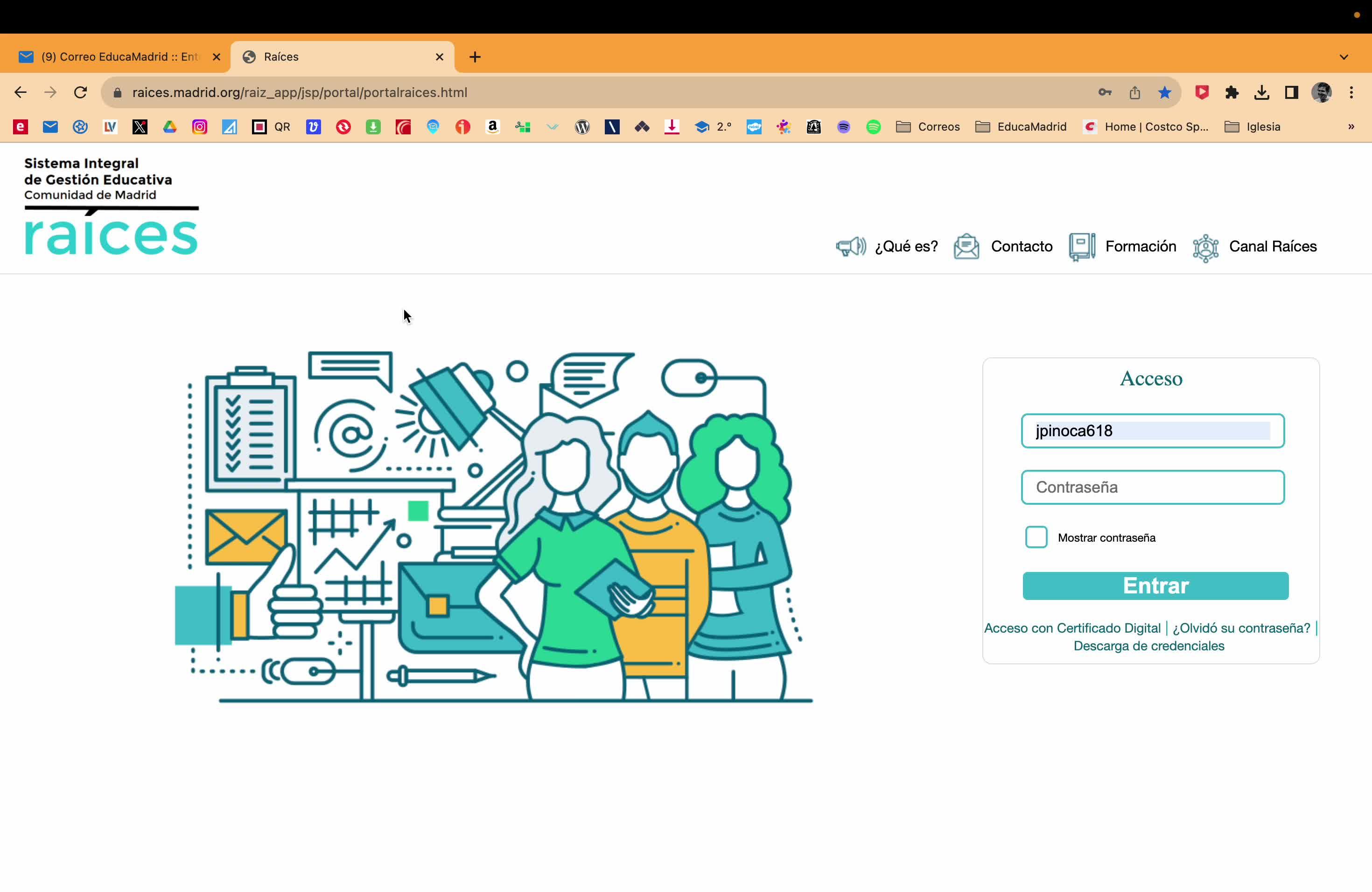Click the book icon beside Formación
Viewport: 1372px width, 892px height.
(x=1082, y=247)
